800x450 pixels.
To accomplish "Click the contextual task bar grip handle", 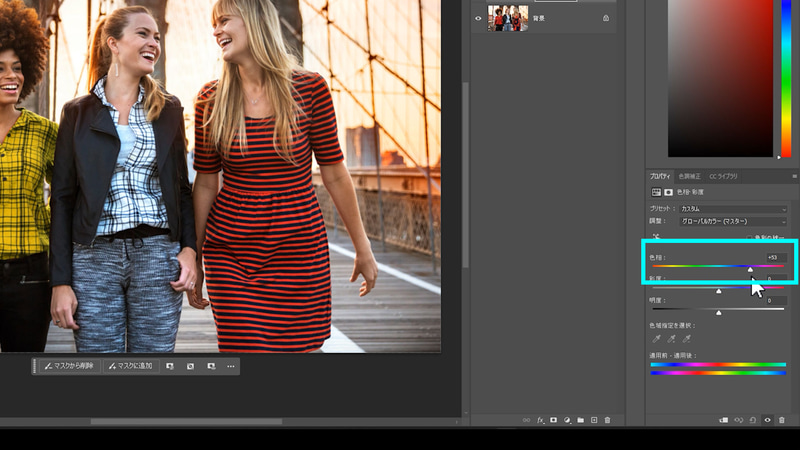I will point(34,366).
